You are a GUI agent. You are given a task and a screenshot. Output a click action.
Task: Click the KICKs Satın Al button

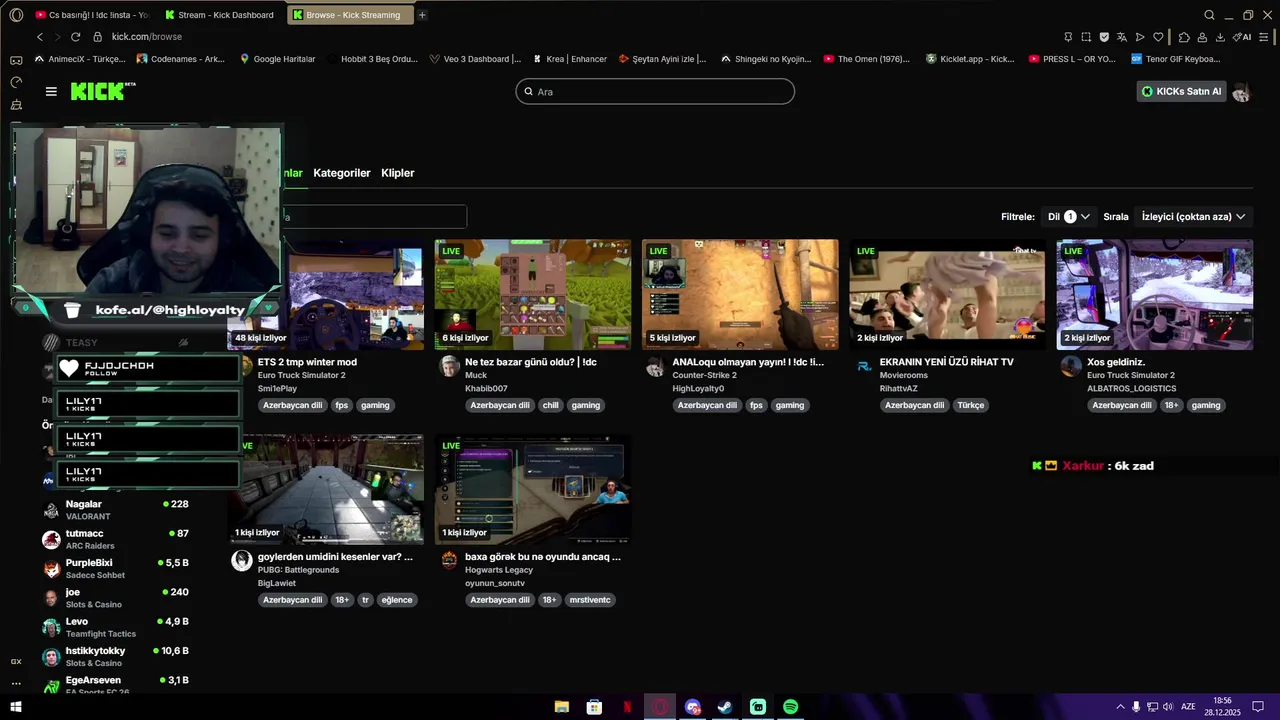[x=1182, y=91]
